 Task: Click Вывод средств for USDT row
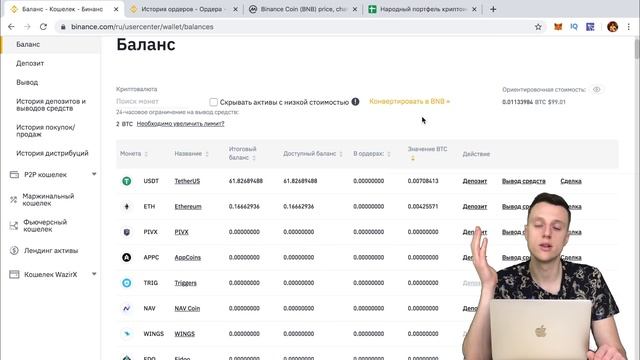point(524,181)
